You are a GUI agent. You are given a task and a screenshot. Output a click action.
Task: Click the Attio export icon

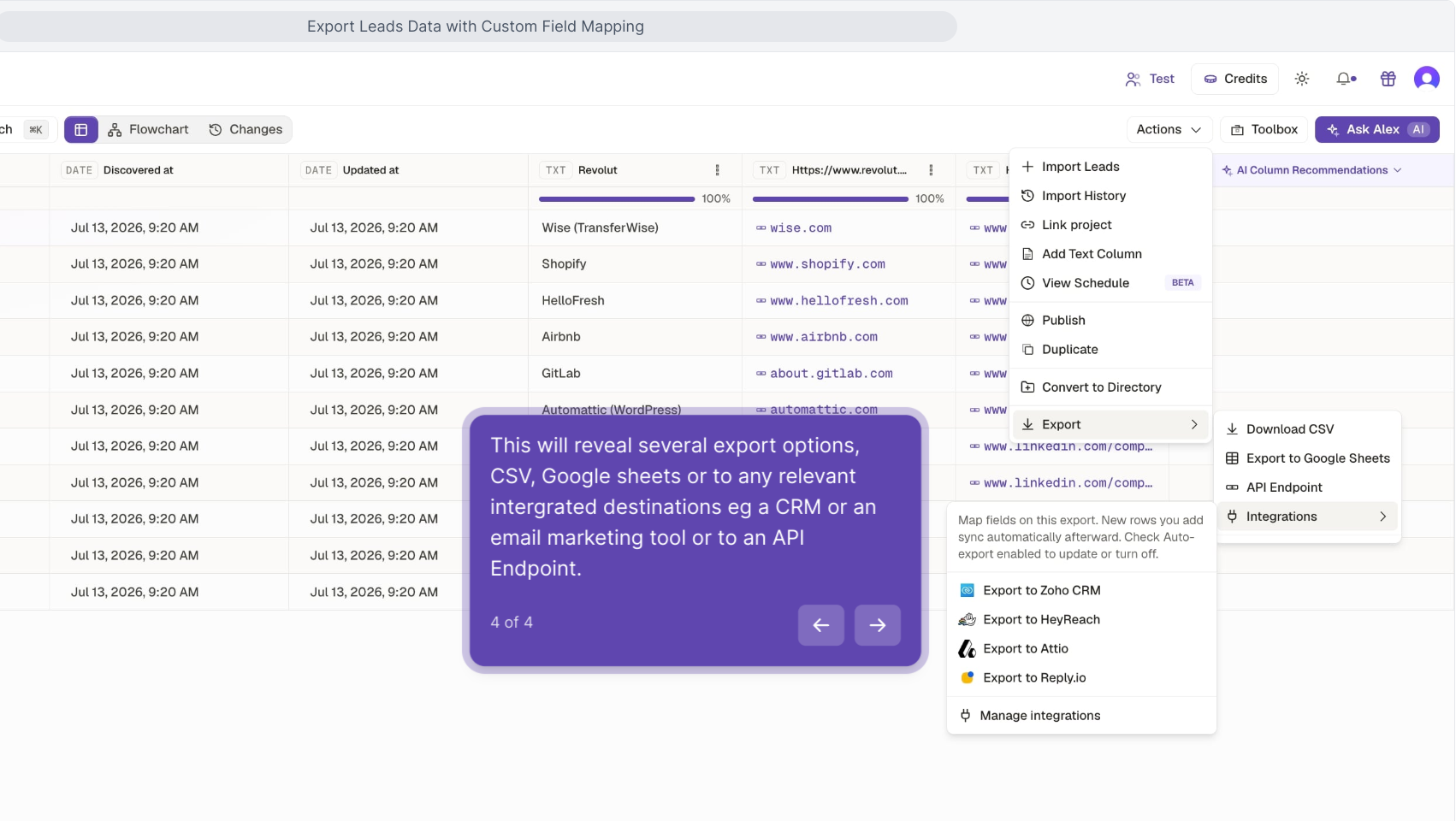(968, 648)
